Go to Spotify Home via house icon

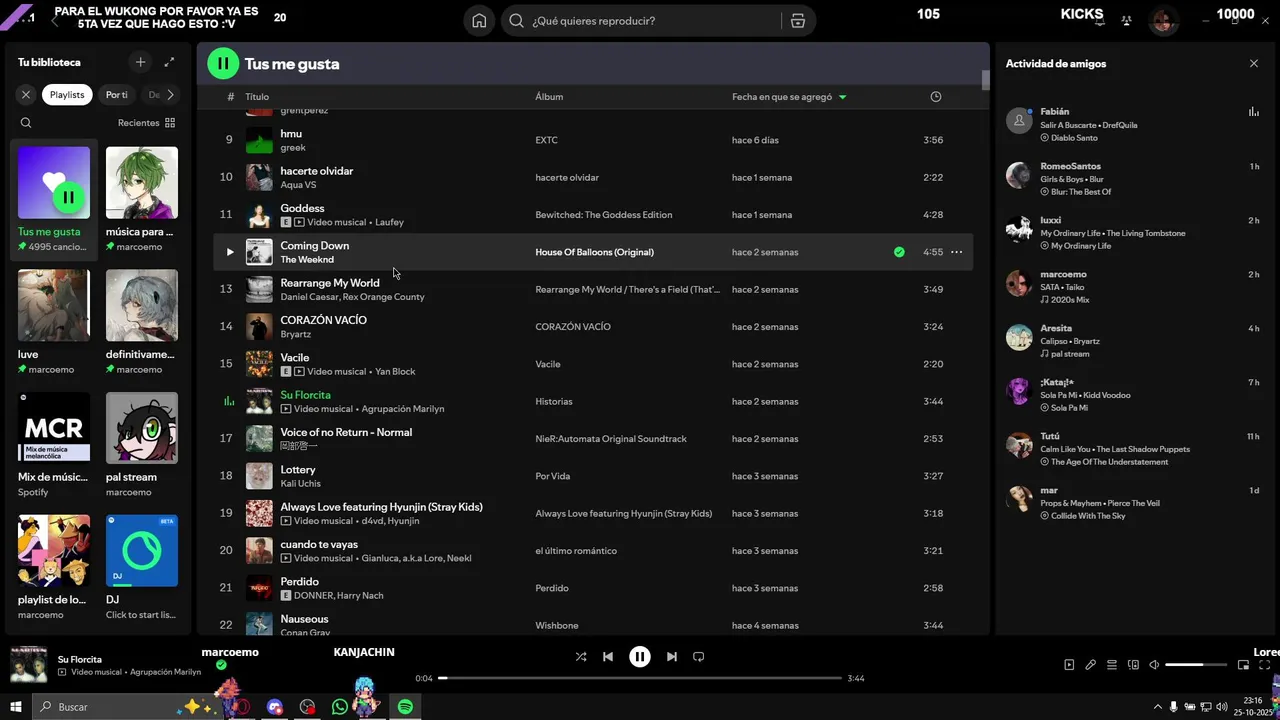pos(480,21)
